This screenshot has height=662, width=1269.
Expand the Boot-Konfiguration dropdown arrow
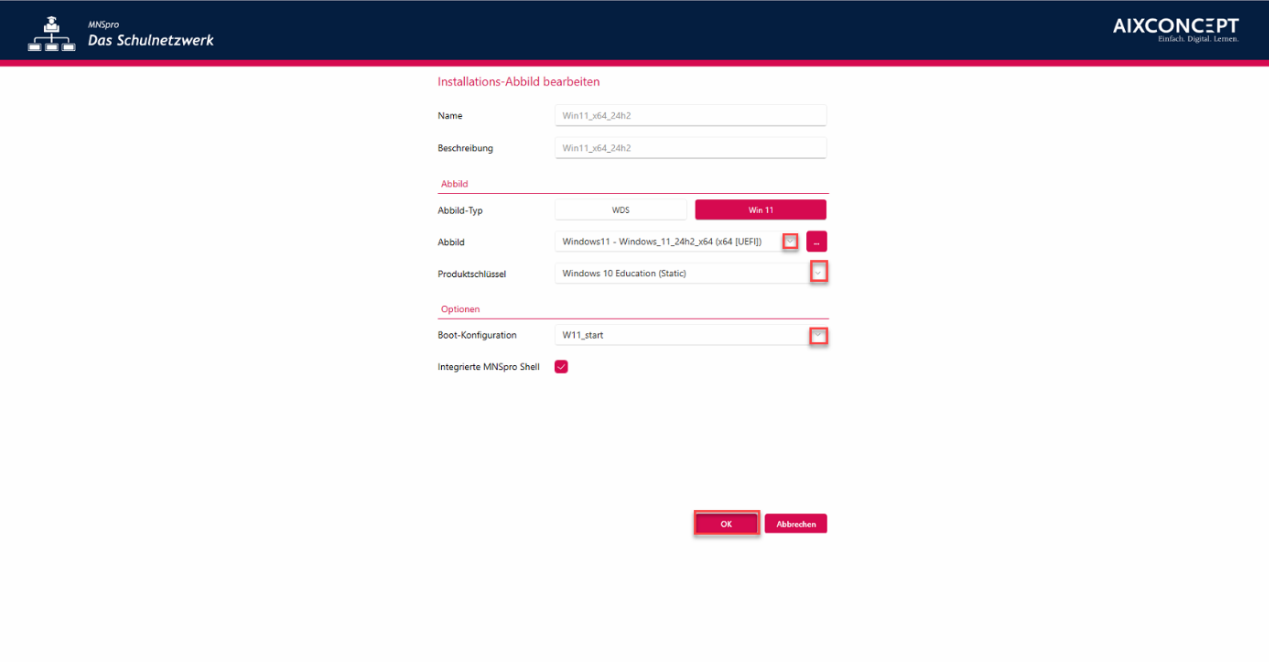(x=819, y=335)
